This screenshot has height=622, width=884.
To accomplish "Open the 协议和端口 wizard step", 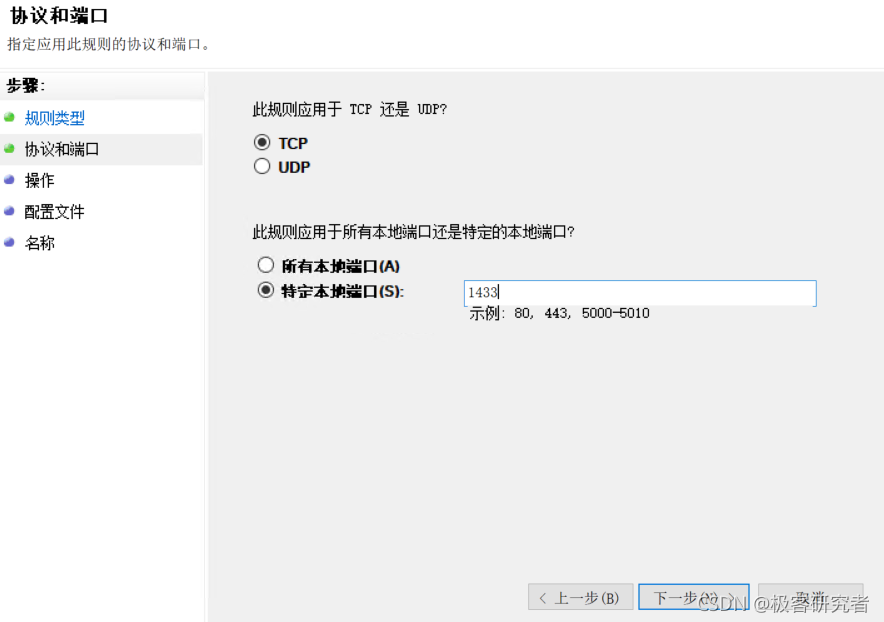I will coord(63,148).
